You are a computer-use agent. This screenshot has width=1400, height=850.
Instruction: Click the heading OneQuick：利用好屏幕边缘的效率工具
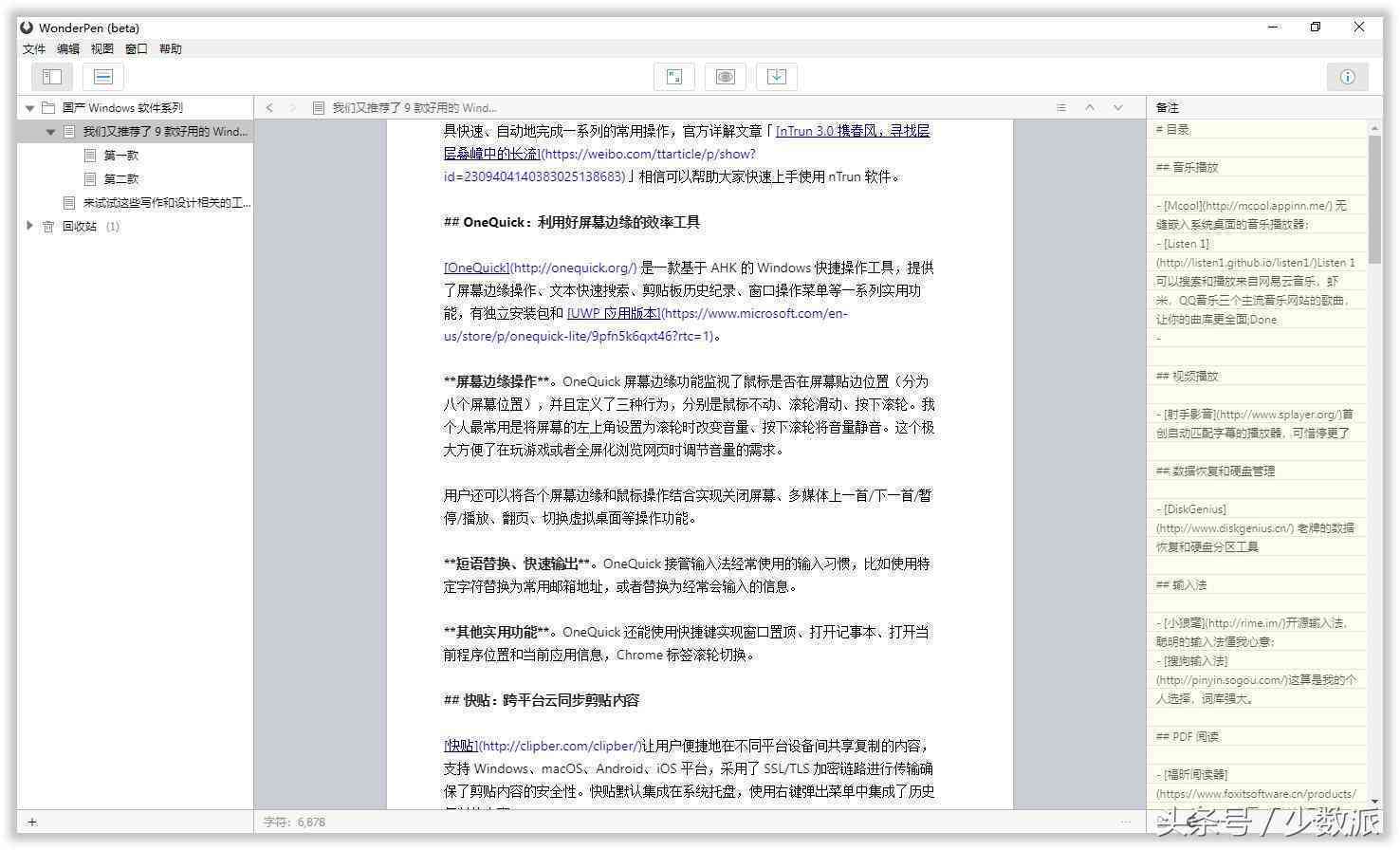(x=572, y=222)
